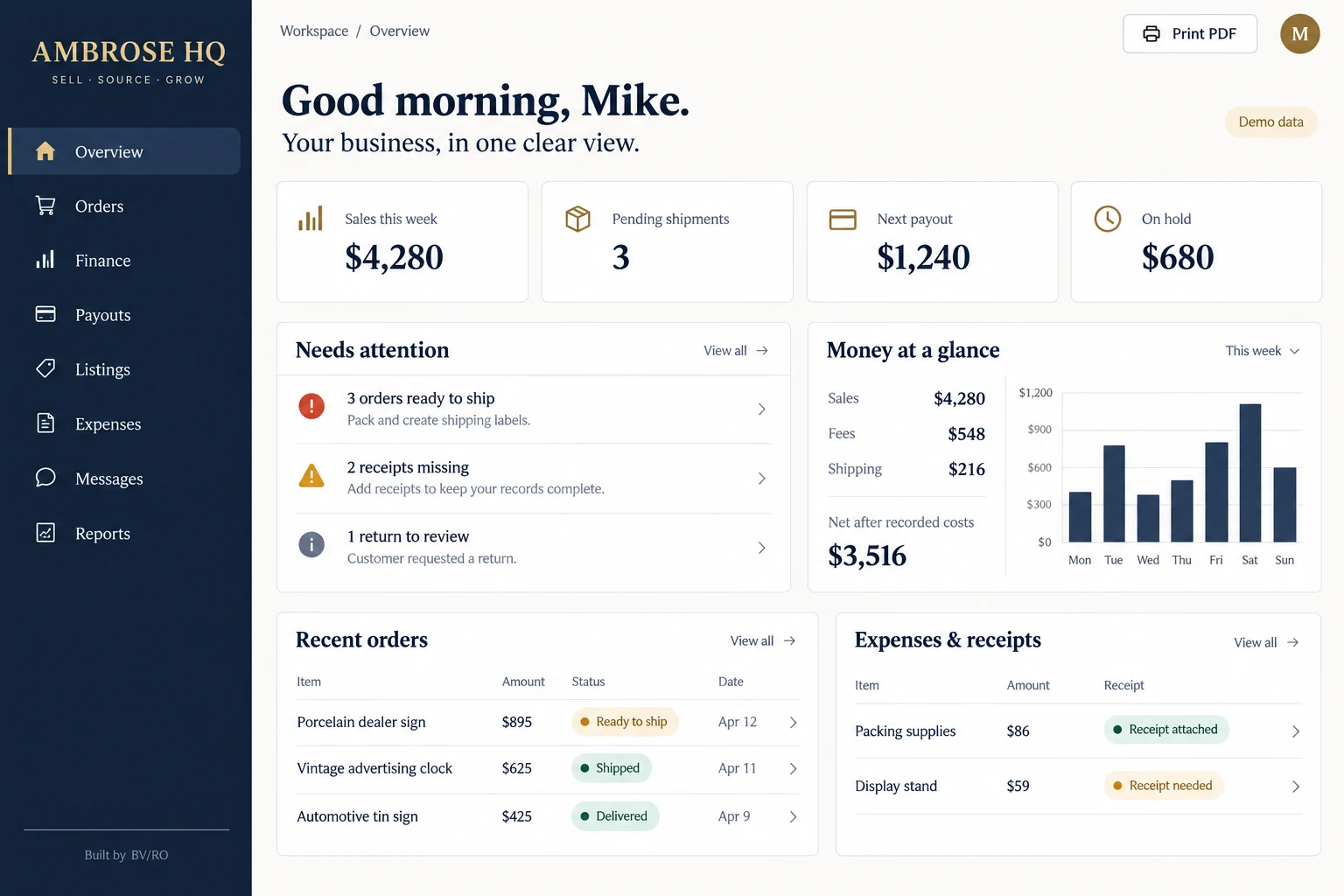Open the M user avatar

click(1299, 33)
